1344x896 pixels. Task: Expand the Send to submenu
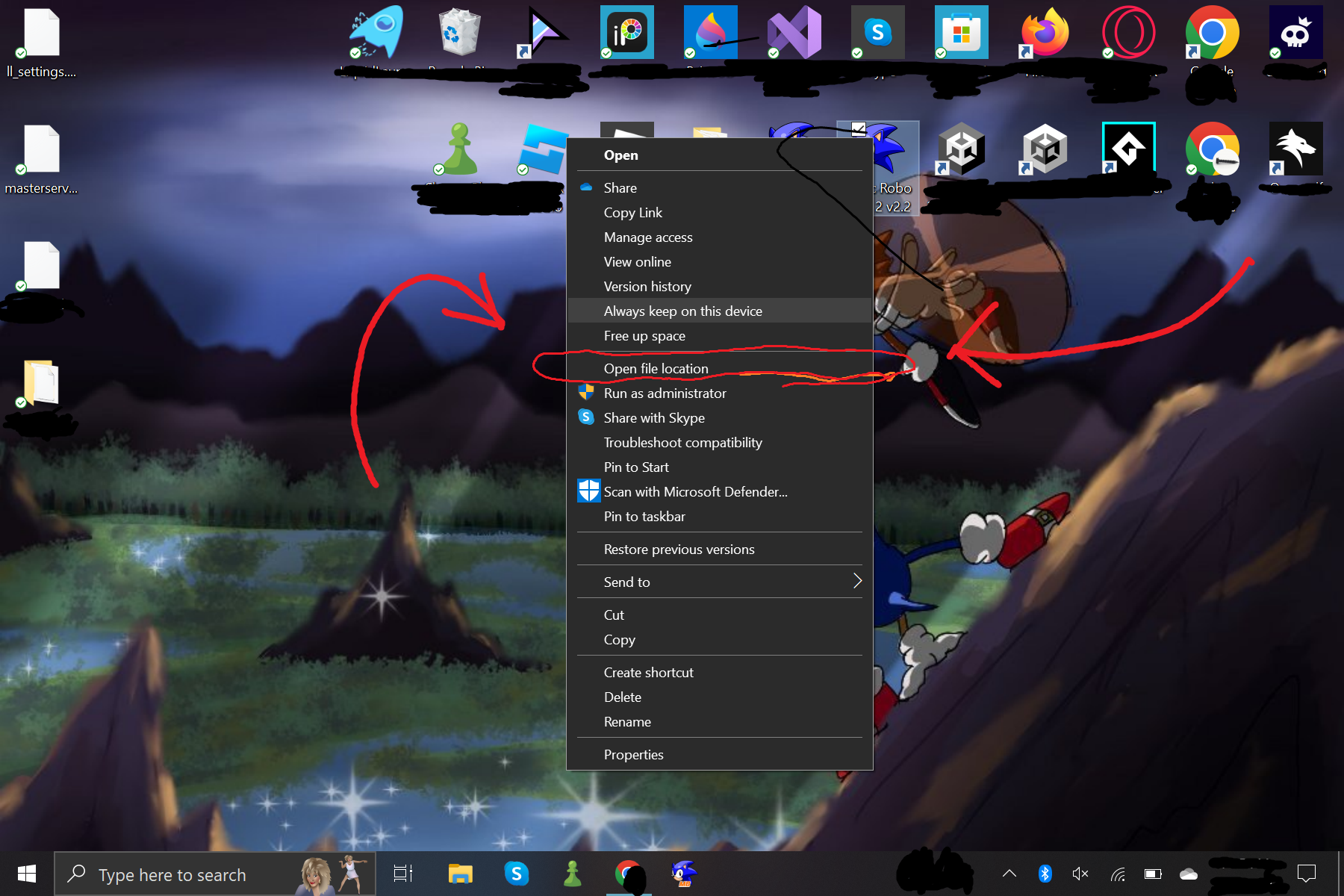pyautogui.click(x=720, y=582)
